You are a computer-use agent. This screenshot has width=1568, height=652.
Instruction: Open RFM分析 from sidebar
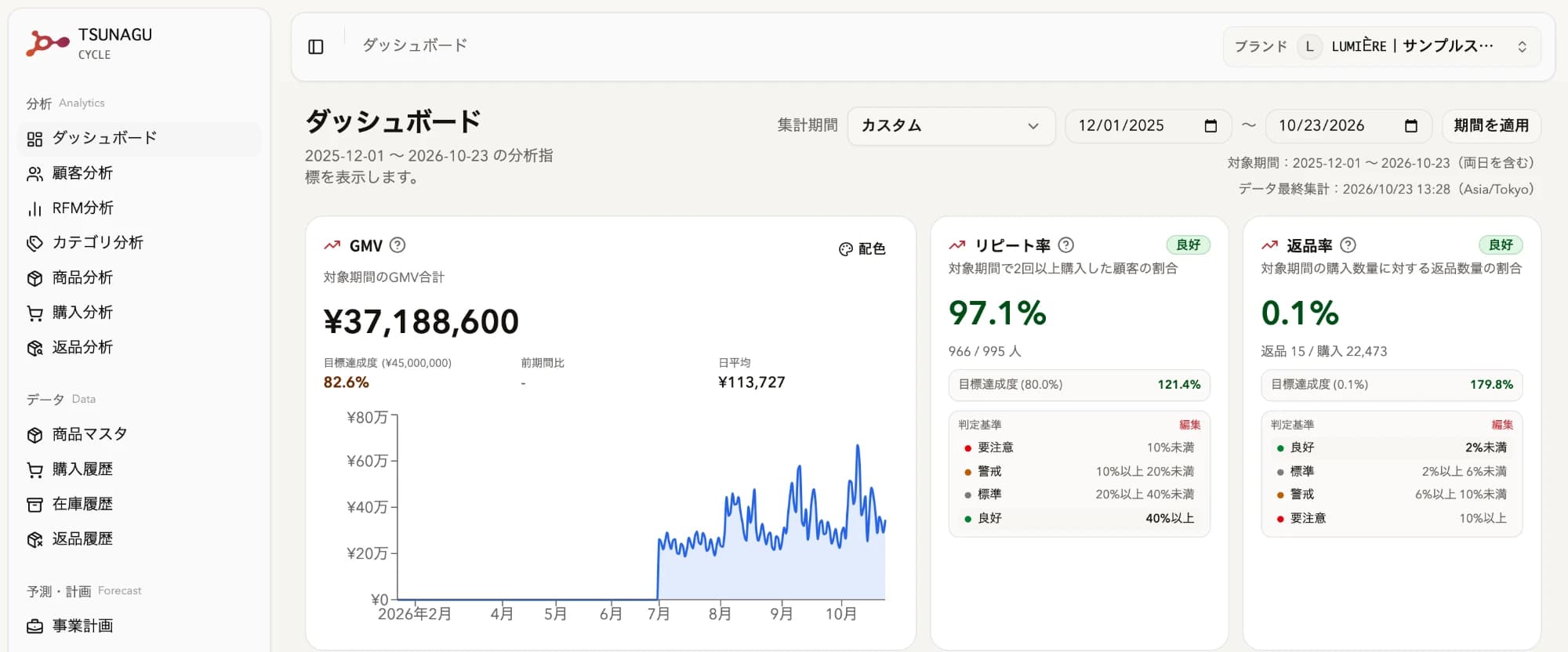tap(140, 208)
